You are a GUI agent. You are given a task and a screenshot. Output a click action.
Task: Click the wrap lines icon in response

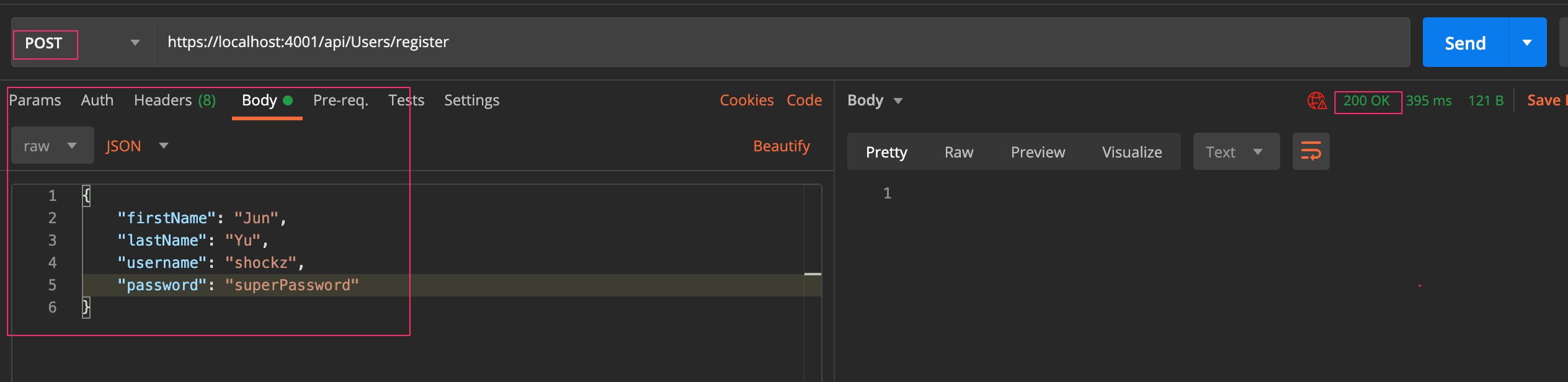tap(1311, 151)
